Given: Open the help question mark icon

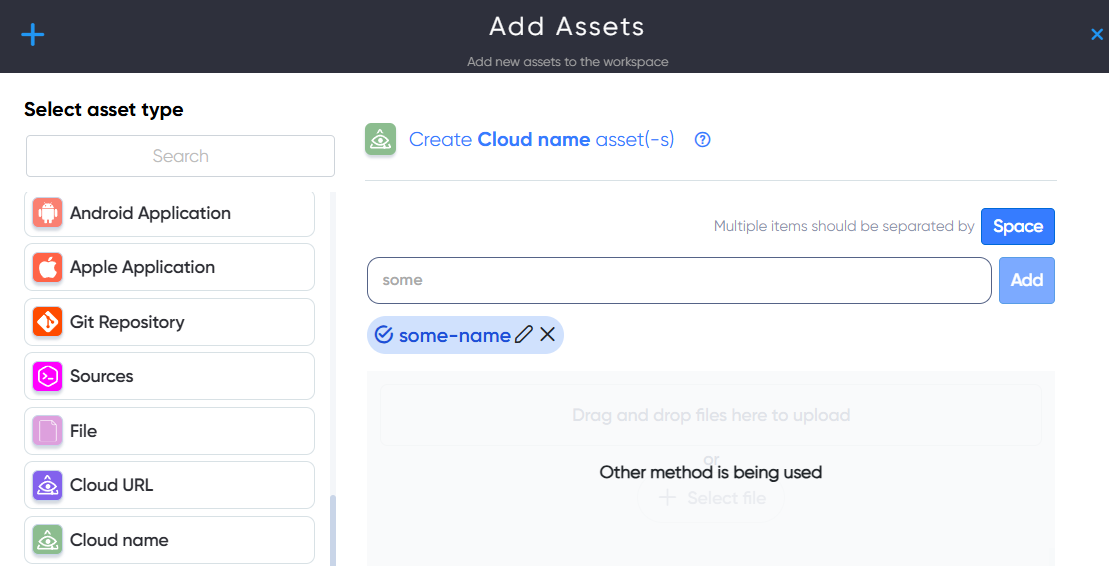Looking at the screenshot, I should click(x=702, y=139).
